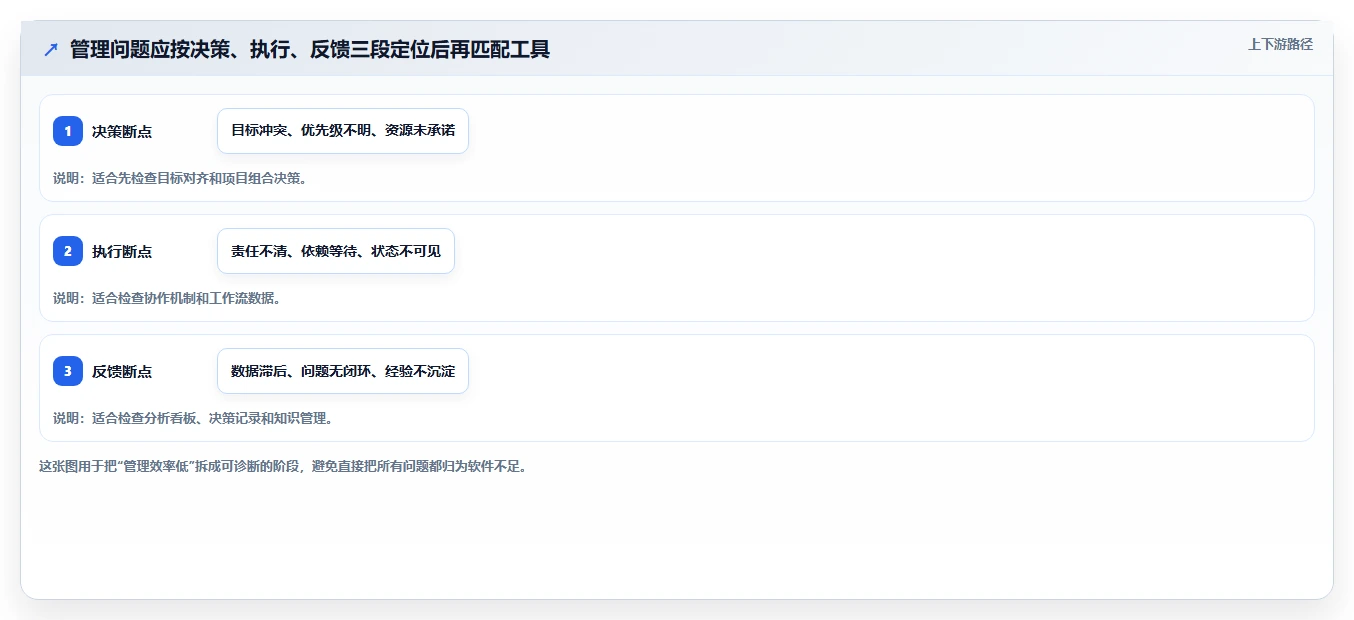Click the 目标冲突、优先级不明、资源未承诺 box
The width and height of the screenshot is (1354, 620).
[343, 131]
